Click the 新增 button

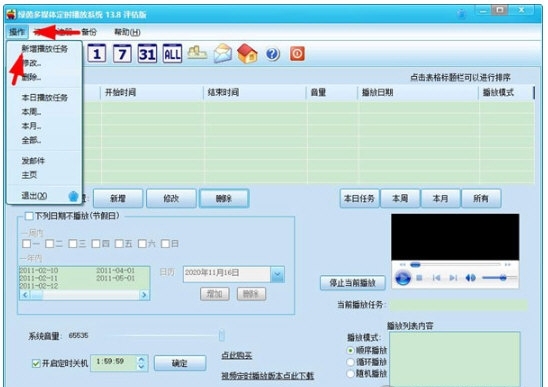coord(118,199)
